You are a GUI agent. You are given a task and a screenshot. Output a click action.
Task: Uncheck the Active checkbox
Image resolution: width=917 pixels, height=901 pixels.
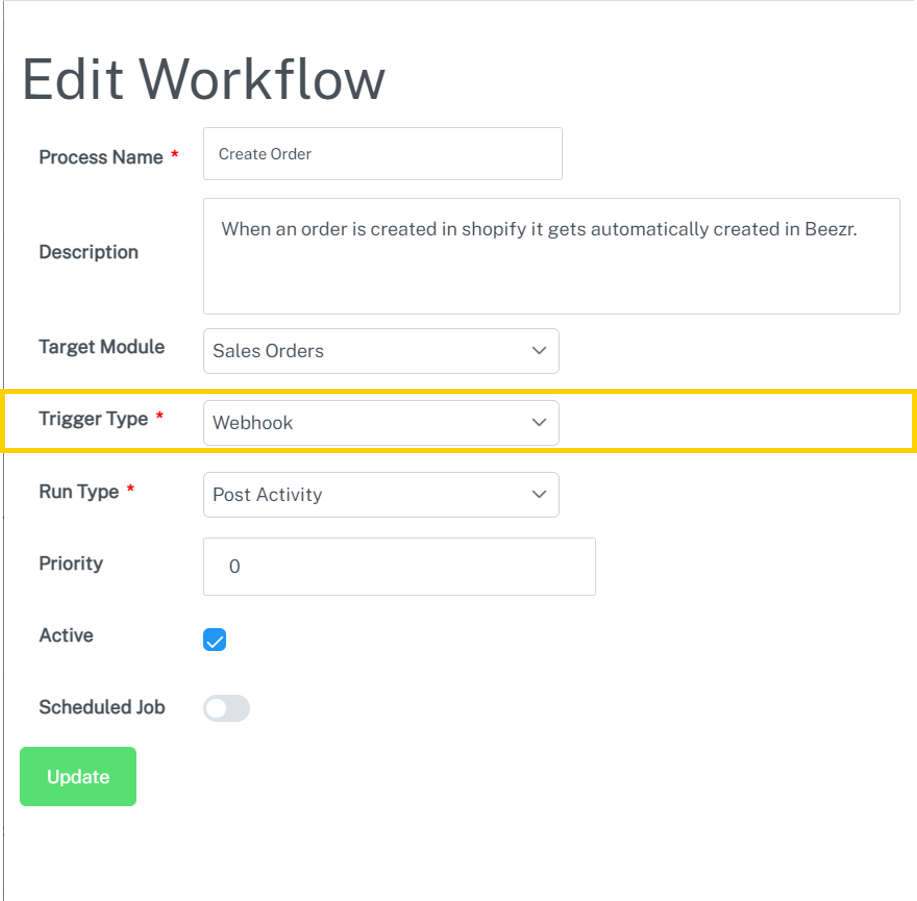(215, 640)
